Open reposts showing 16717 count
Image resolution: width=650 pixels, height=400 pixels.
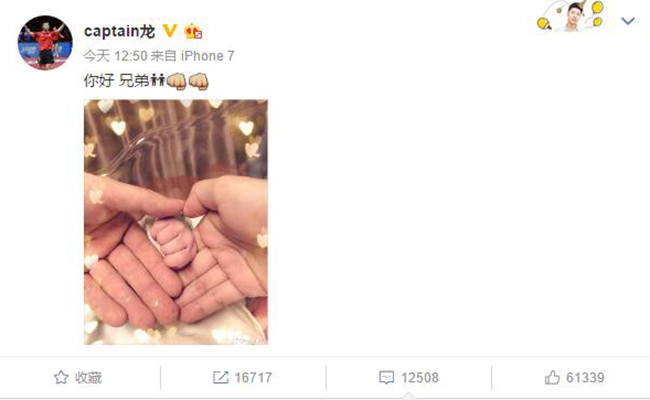[243, 377]
